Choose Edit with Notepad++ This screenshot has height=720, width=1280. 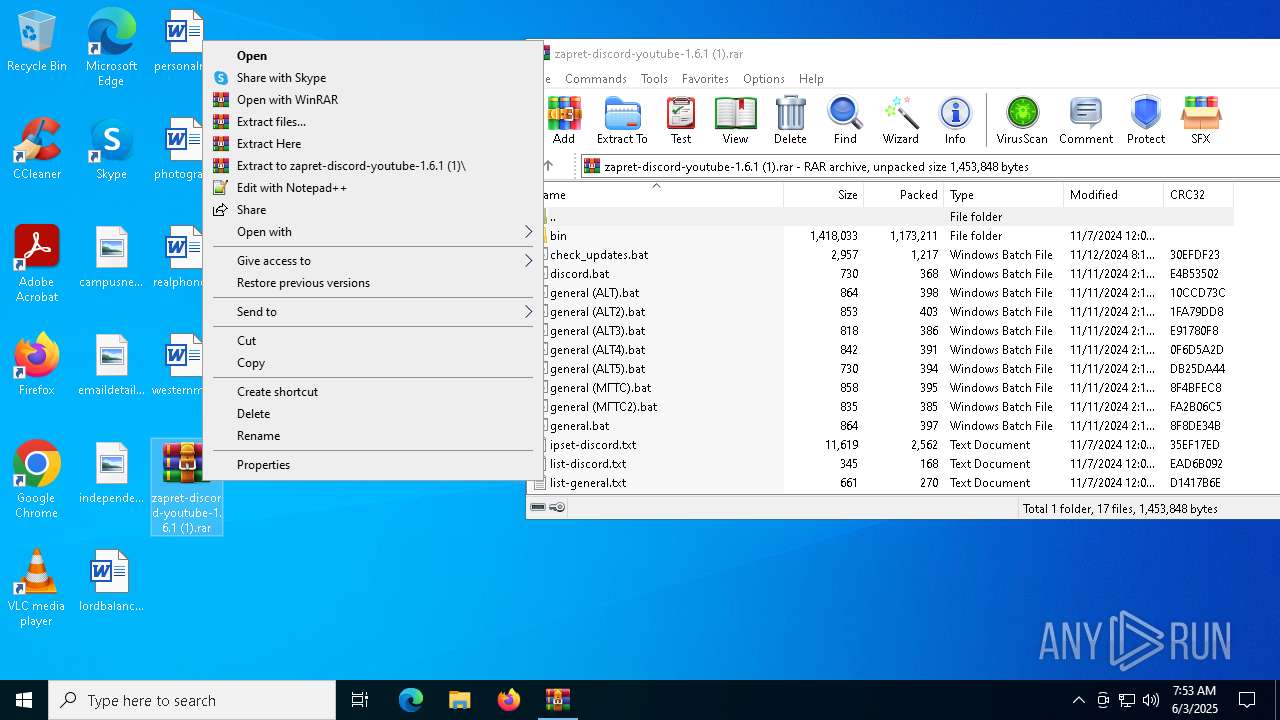[373, 188]
